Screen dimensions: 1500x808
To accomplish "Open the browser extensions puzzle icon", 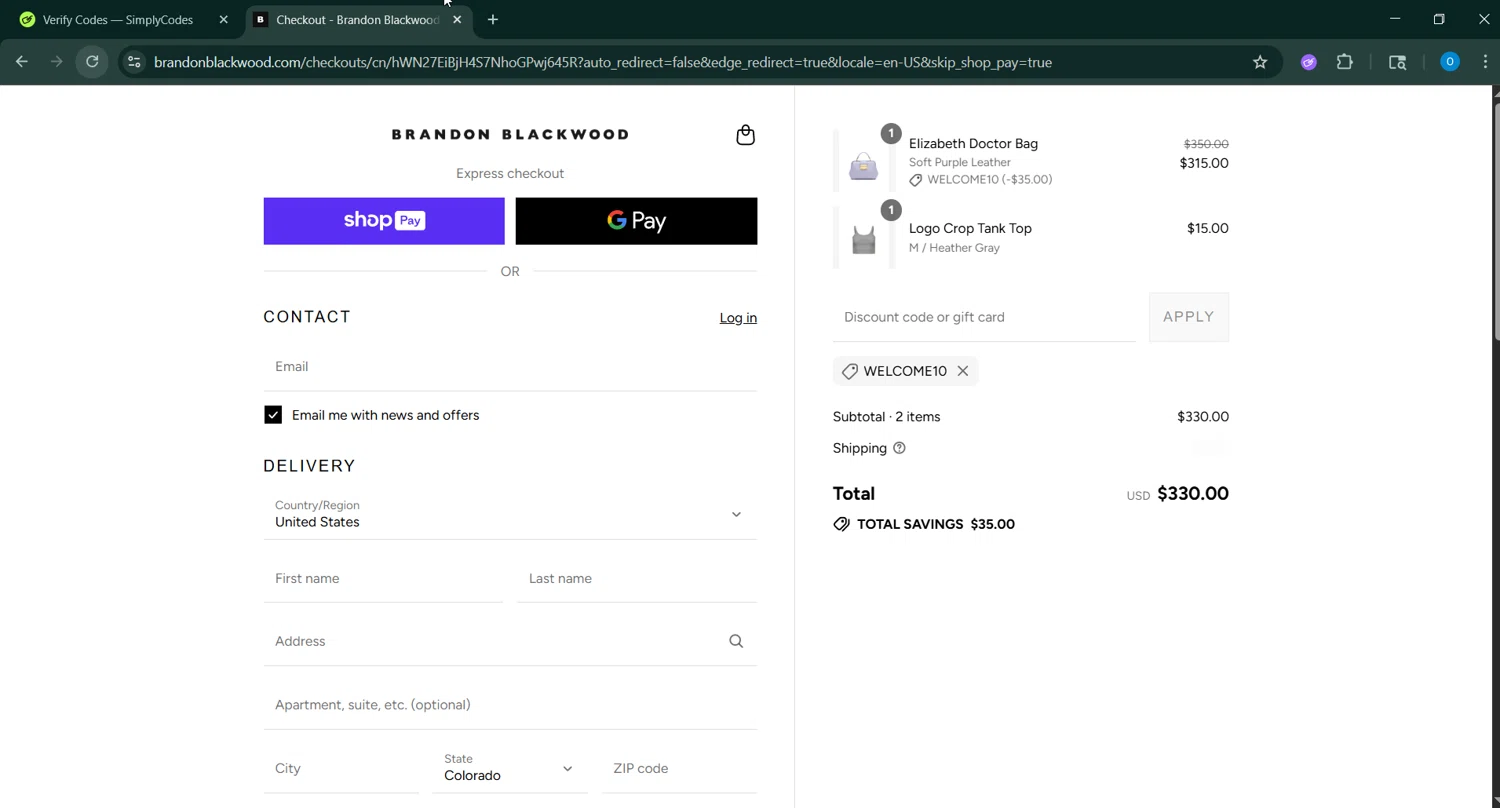I will coord(1345,62).
